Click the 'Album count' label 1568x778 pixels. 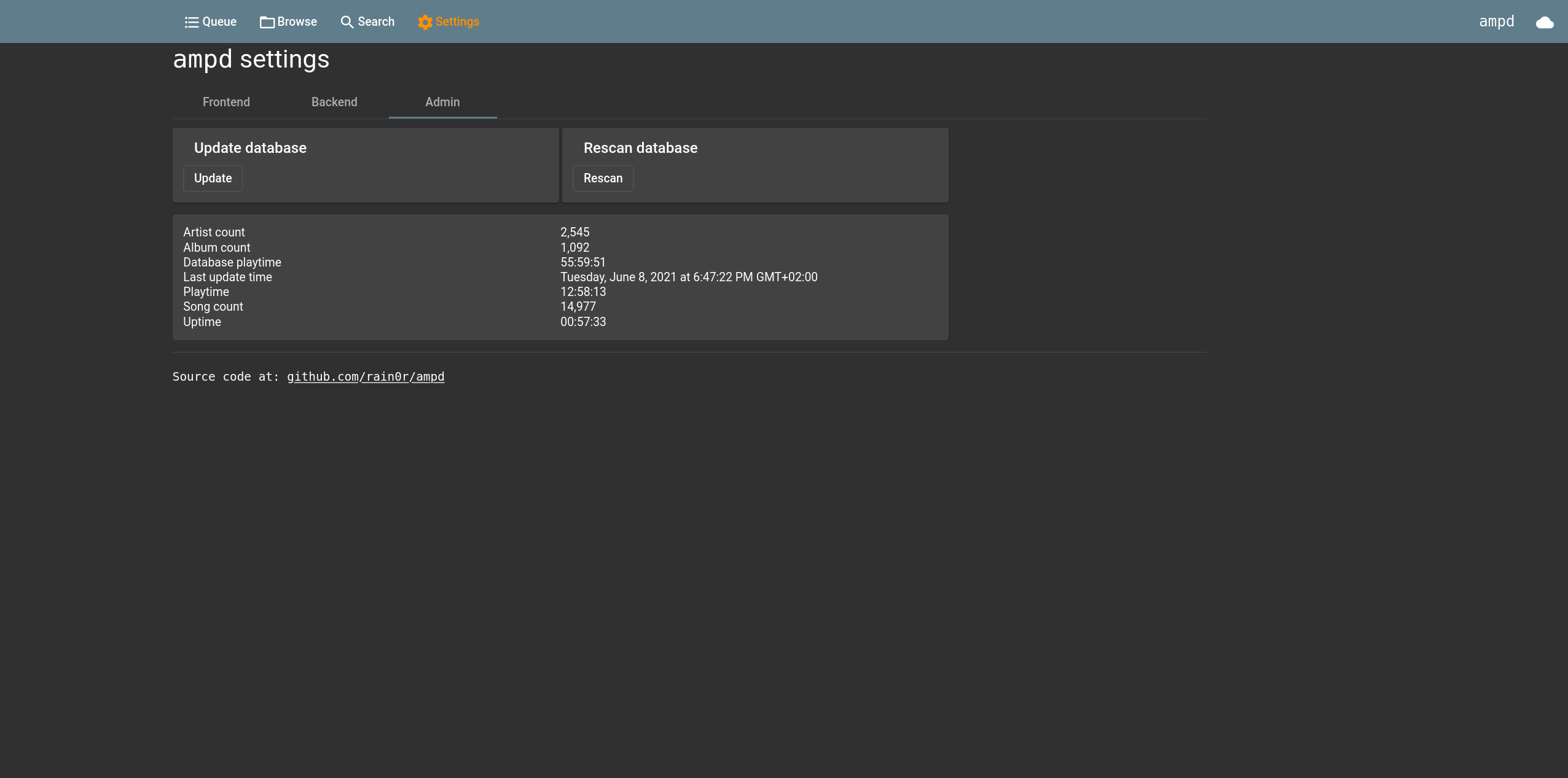click(x=216, y=247)
